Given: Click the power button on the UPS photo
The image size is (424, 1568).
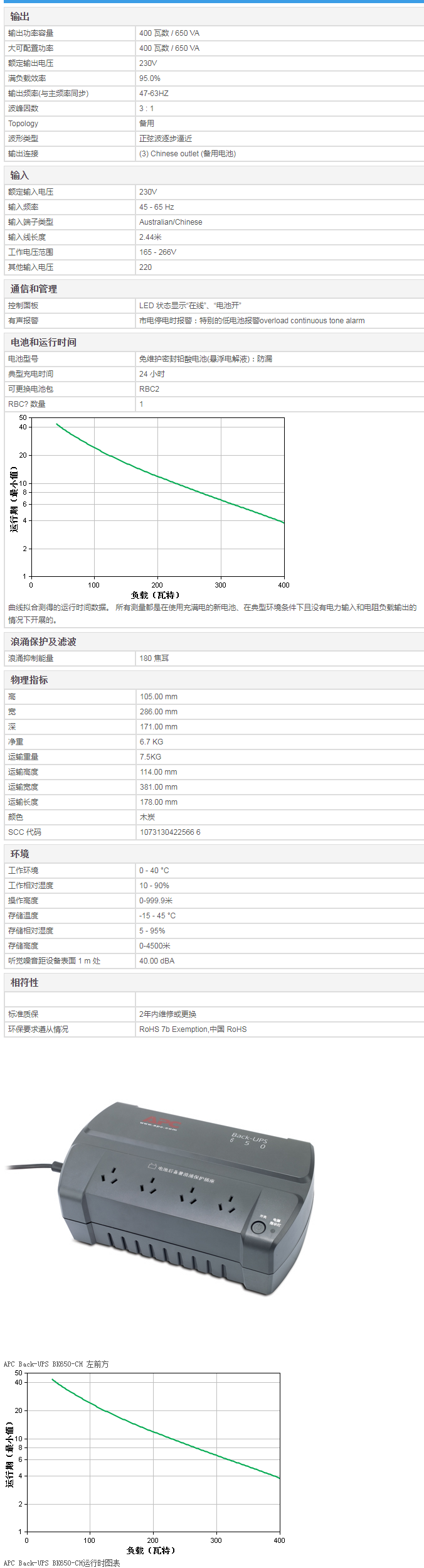Looking at the screenshot, I should coord(258,1227).
